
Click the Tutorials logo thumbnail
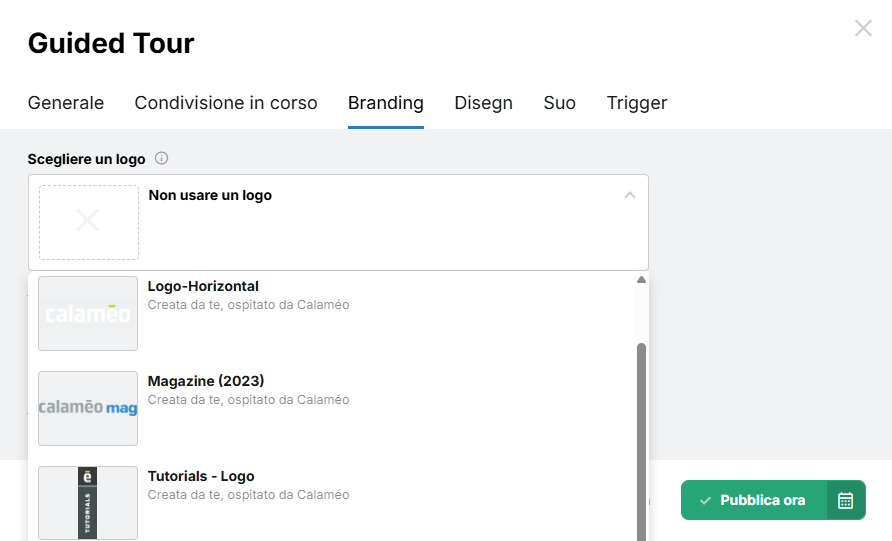pos(88,503)
